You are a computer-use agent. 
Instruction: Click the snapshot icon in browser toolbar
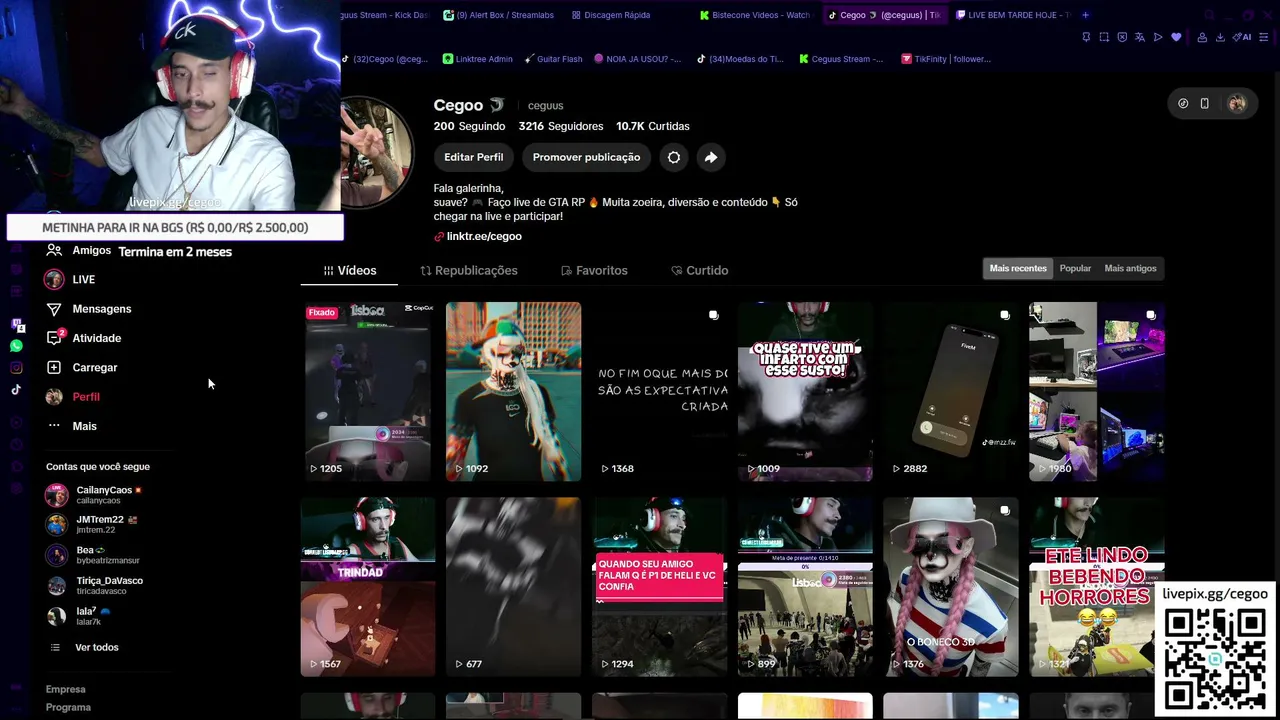click(x=1104, y=37)
